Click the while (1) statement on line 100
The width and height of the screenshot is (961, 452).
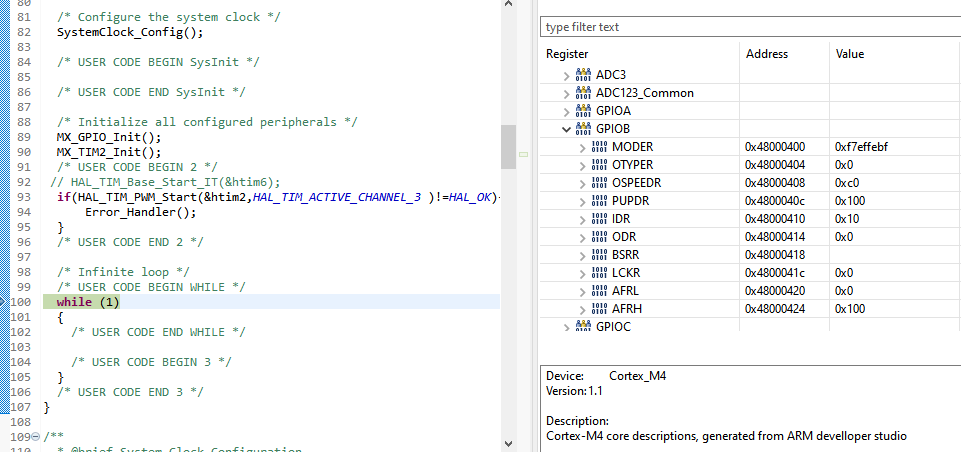(x=88, y=302)
